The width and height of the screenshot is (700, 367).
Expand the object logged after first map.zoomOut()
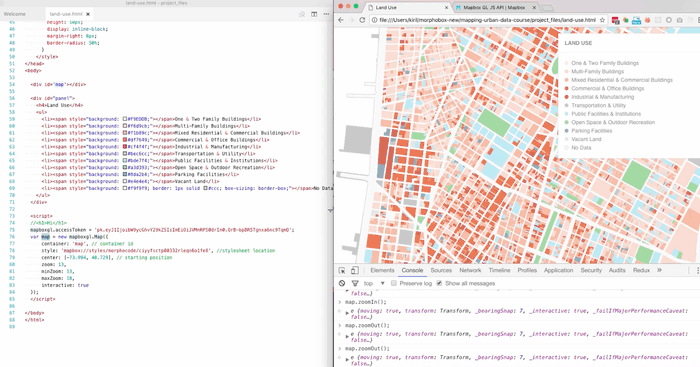pos(347,336)
